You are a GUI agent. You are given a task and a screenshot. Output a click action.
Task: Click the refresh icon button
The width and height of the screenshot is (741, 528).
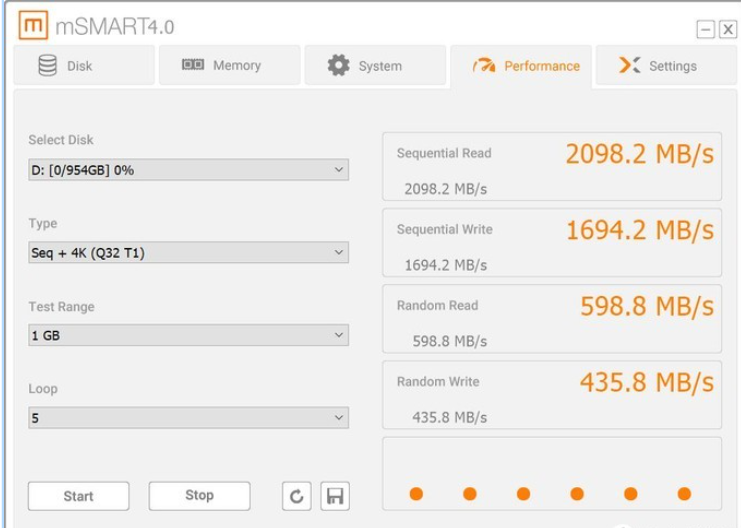tap(296, 496)
